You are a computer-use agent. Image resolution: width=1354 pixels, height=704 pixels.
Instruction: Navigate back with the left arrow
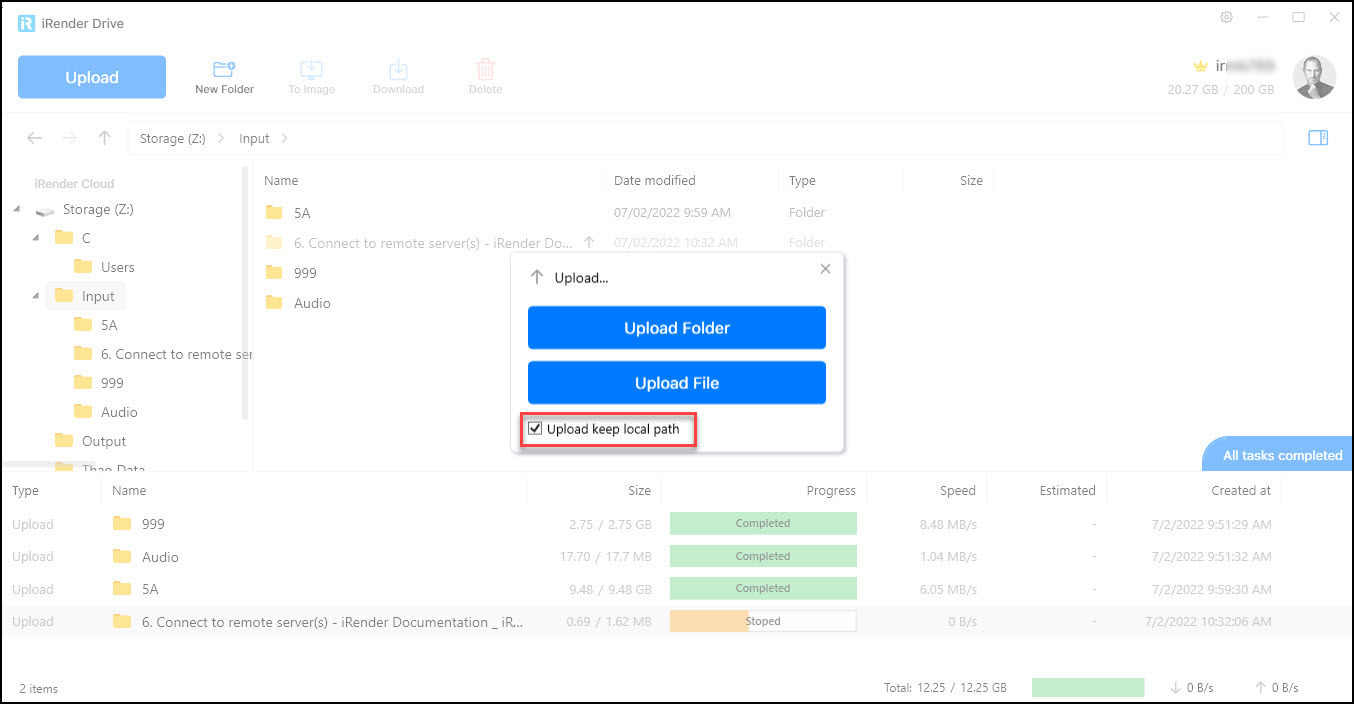tap(35, 138)
